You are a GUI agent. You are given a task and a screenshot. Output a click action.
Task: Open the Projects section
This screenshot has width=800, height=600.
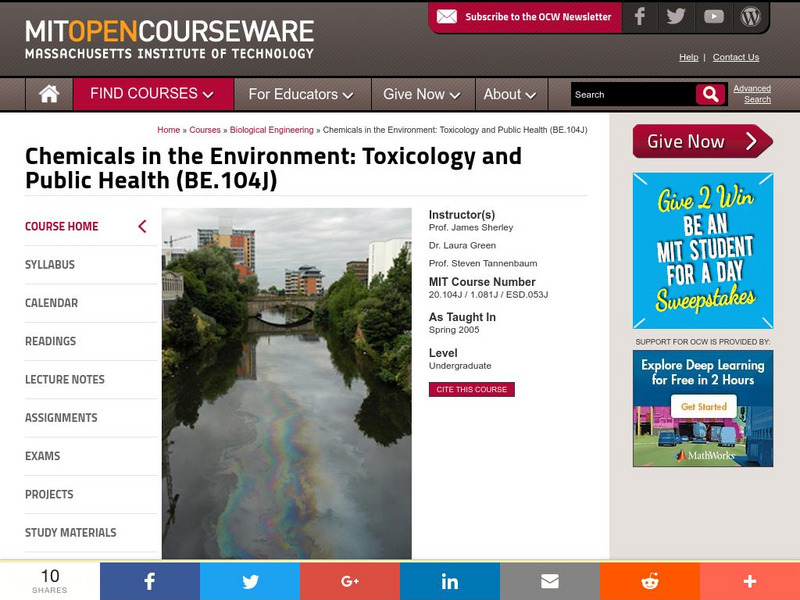(x=49, y=494)
